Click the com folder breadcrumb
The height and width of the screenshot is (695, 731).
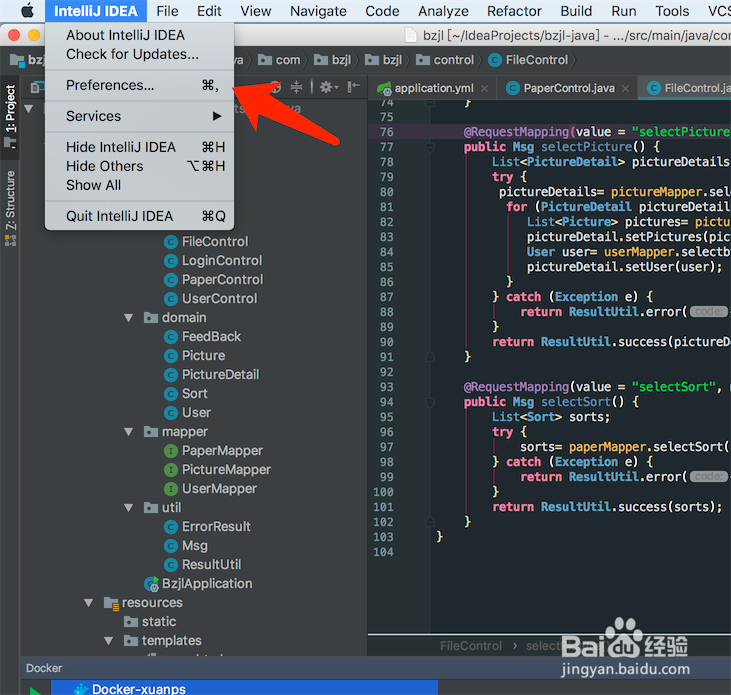coord(279,60)
